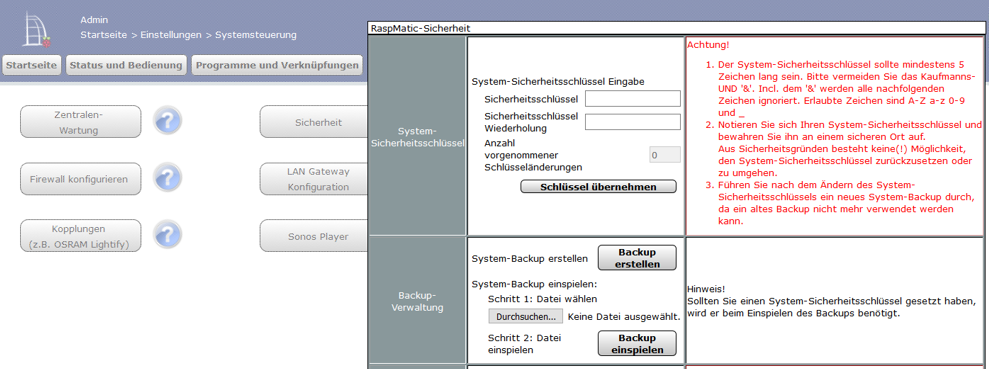Open Status und Bedienung menu

click(126, 65)
